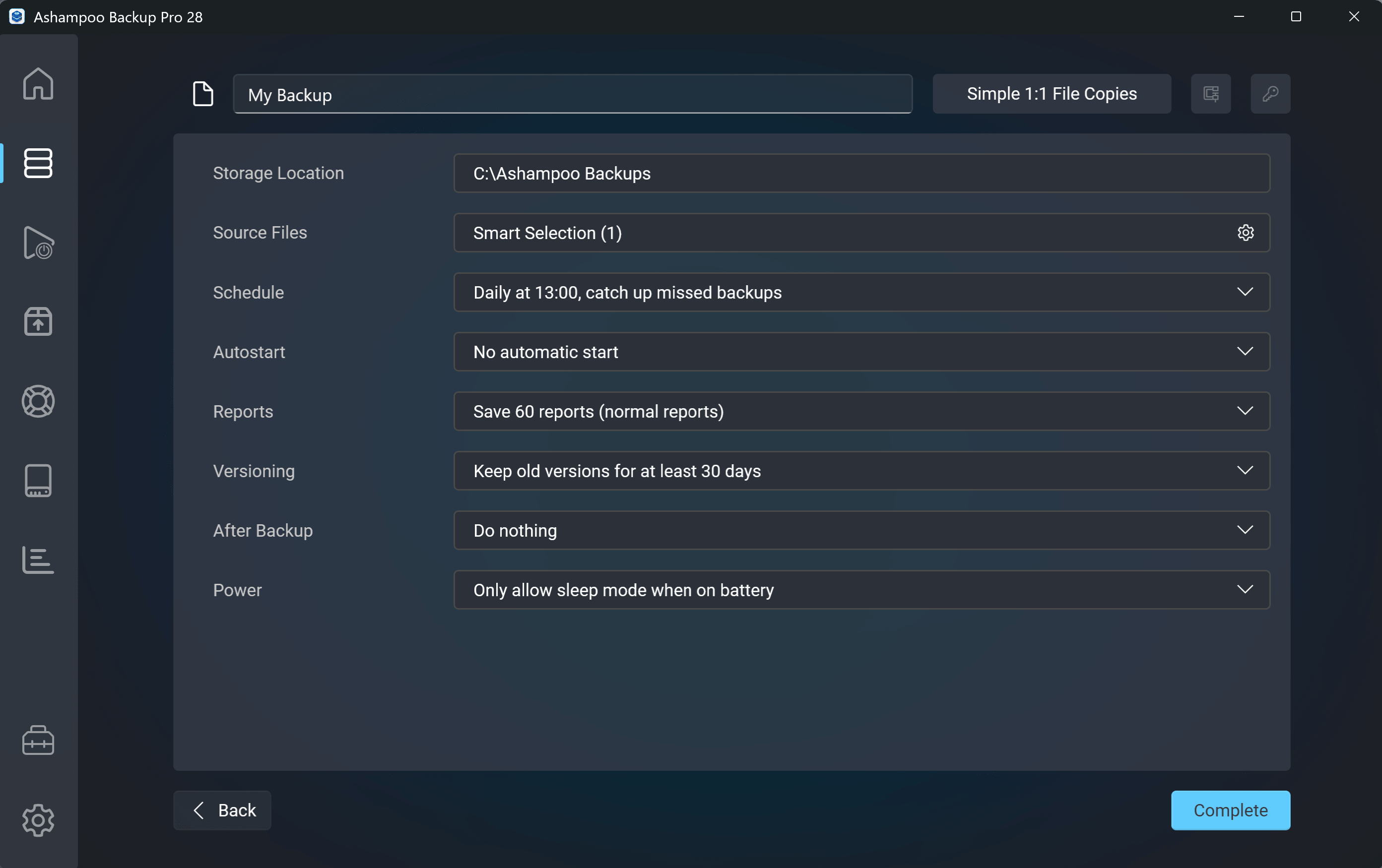
Task: Open the rescue lifebuoy icon
Action: 38,401
